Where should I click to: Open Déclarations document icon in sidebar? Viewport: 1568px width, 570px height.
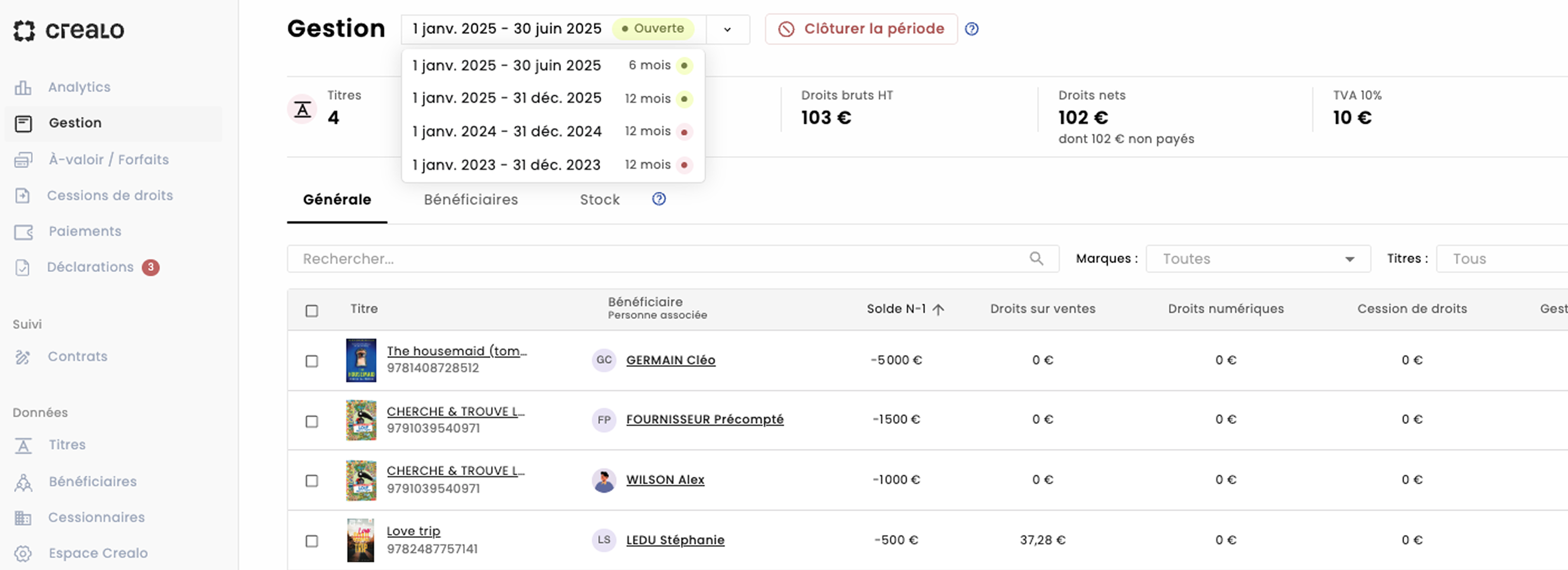click(22, 267)
